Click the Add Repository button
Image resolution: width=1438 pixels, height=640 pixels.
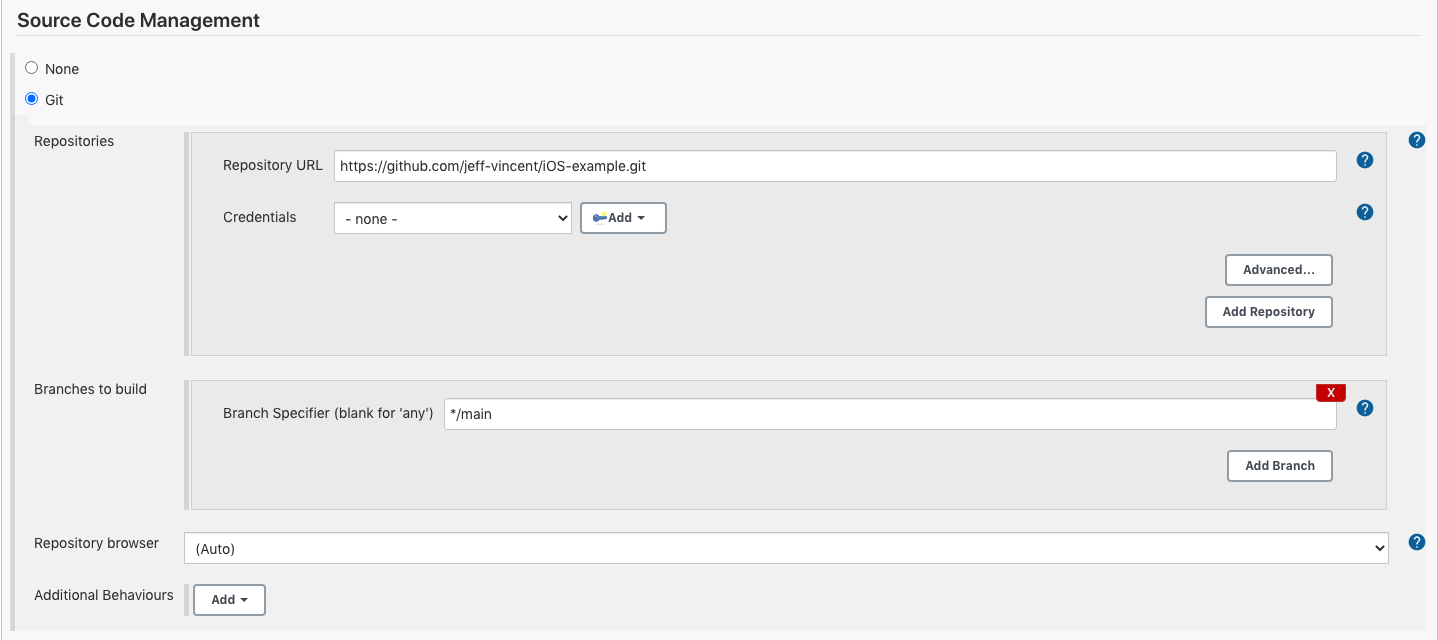click(x=1269, y=312)
